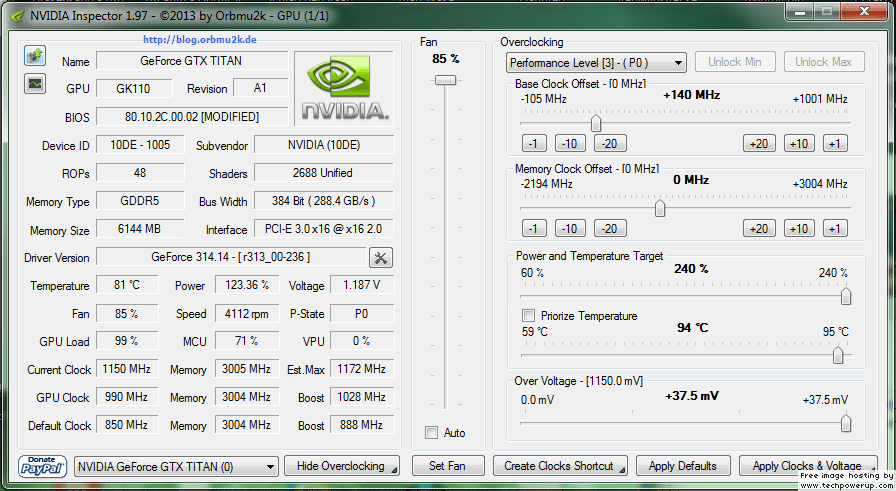Click the GPU Clock value 990 MHz
Screen dimensions: 896x491
[127, 397]
